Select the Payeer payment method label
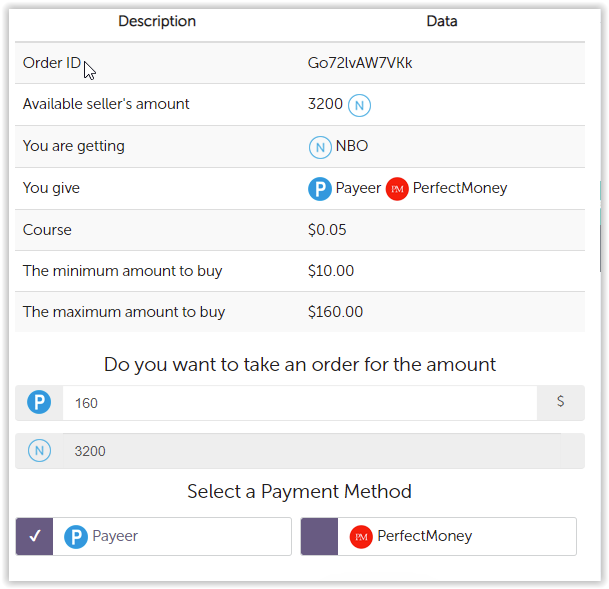The width and height of the screenshot is (609, 589). tap(115, 537)
